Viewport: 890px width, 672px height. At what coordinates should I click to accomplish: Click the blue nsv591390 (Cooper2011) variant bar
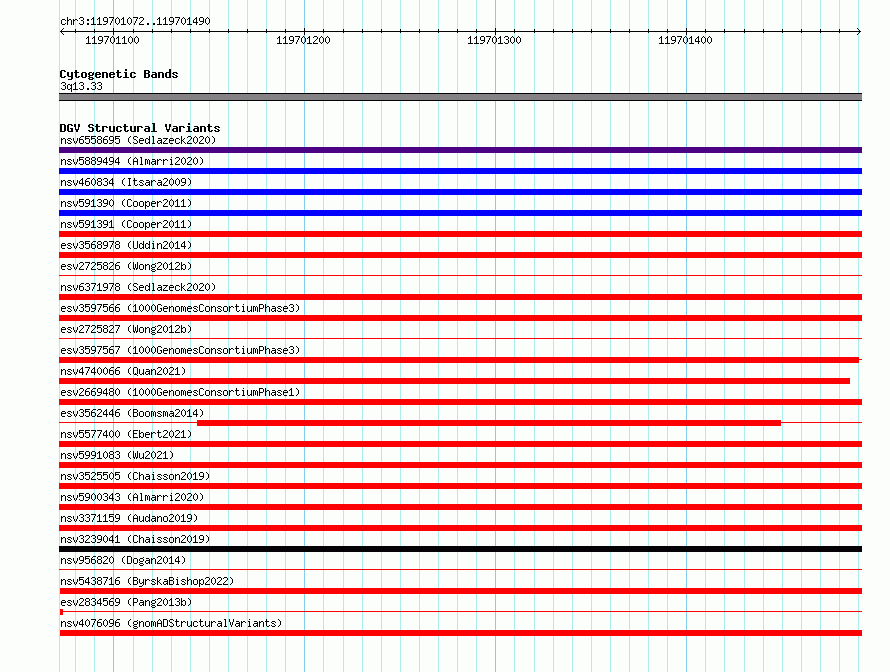(460, 213)
